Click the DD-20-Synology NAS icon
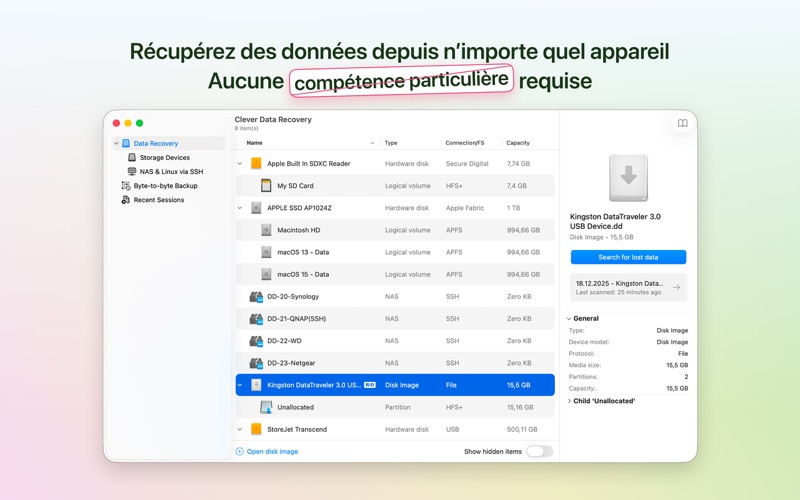Screen dimensions: 800x500 pos(256,296)
